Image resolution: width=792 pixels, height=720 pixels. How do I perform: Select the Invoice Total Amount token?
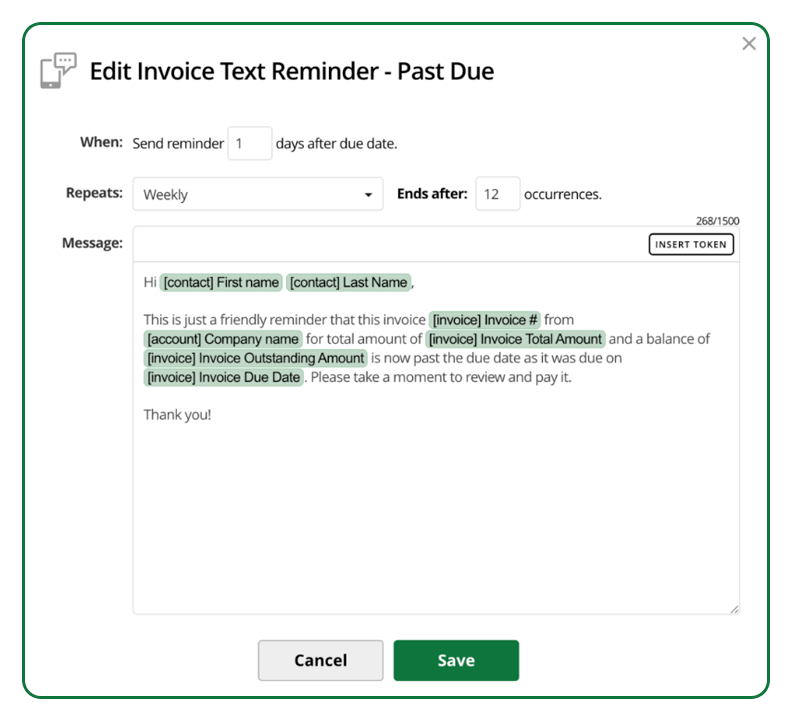click(x=515, y=339)
